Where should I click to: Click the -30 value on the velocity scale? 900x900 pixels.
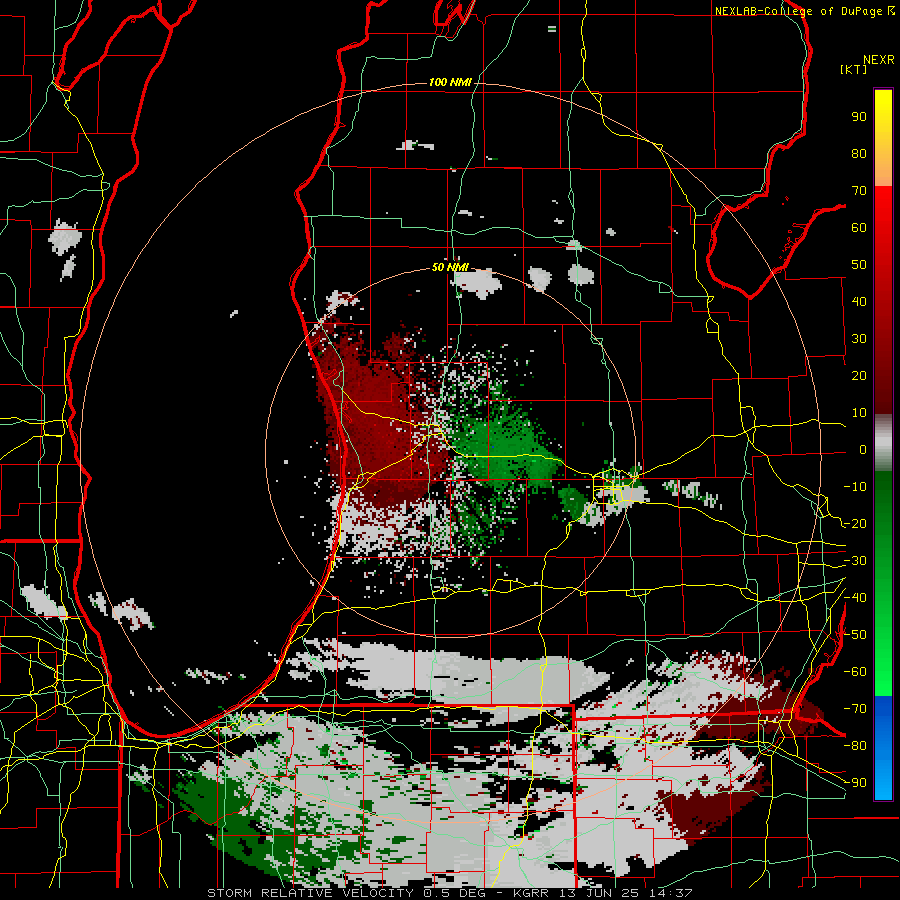tap(855, 561)
